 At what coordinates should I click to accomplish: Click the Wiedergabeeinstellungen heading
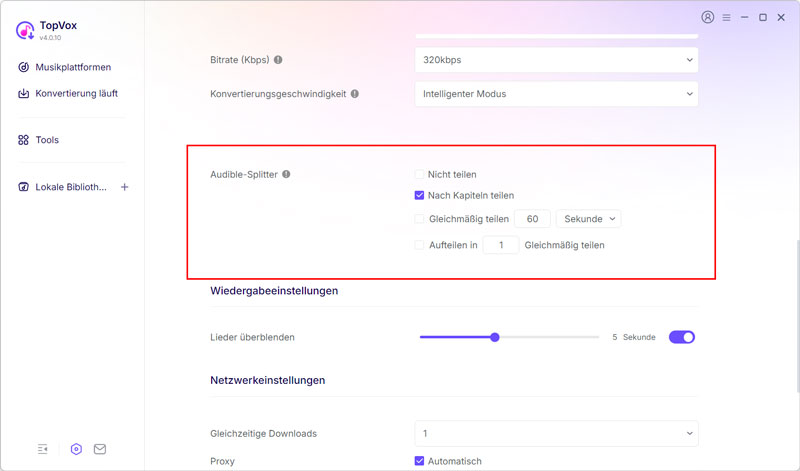(x=274, y=291)
